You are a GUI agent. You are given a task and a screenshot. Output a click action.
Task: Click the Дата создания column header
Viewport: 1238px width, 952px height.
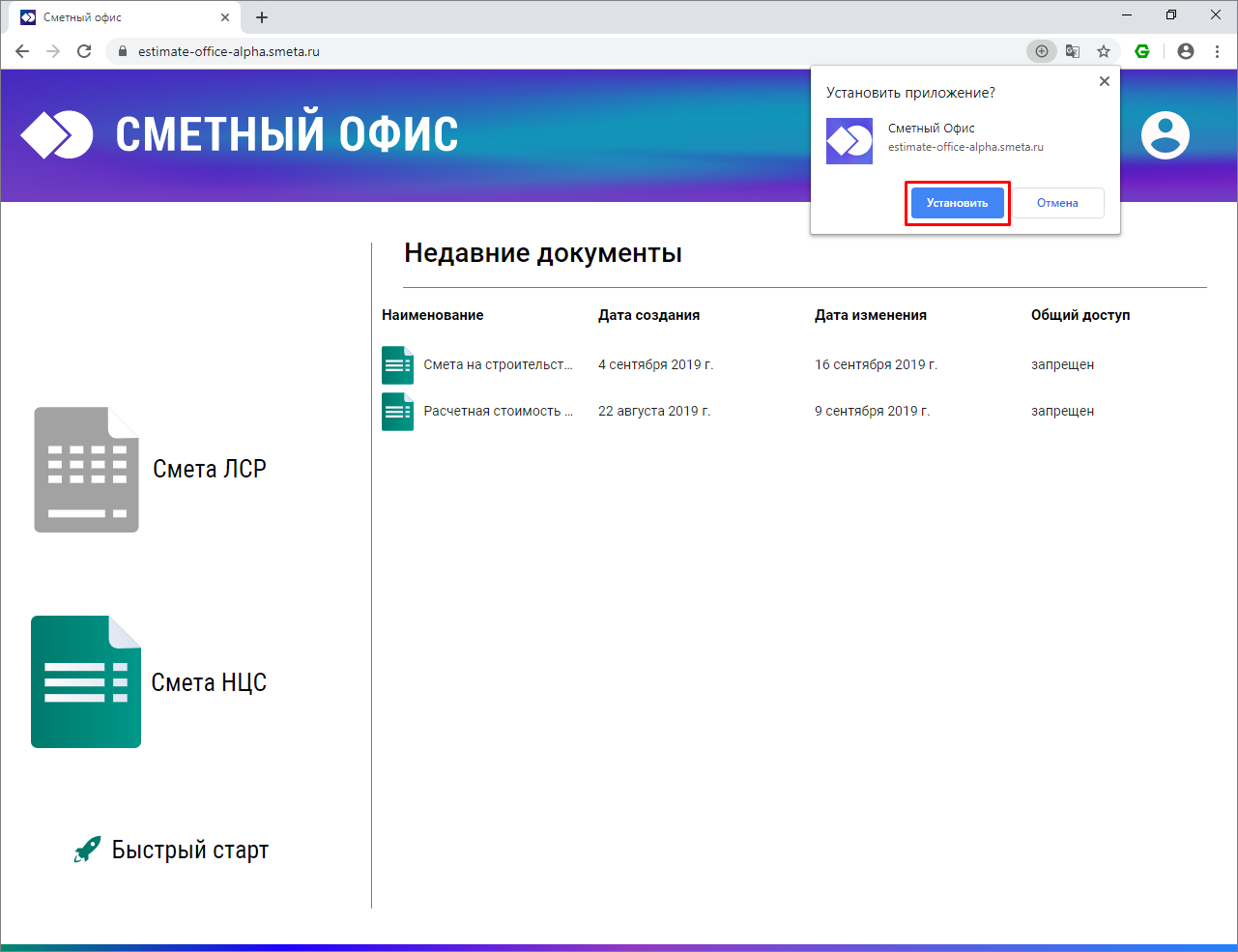[x=648, y=315]
